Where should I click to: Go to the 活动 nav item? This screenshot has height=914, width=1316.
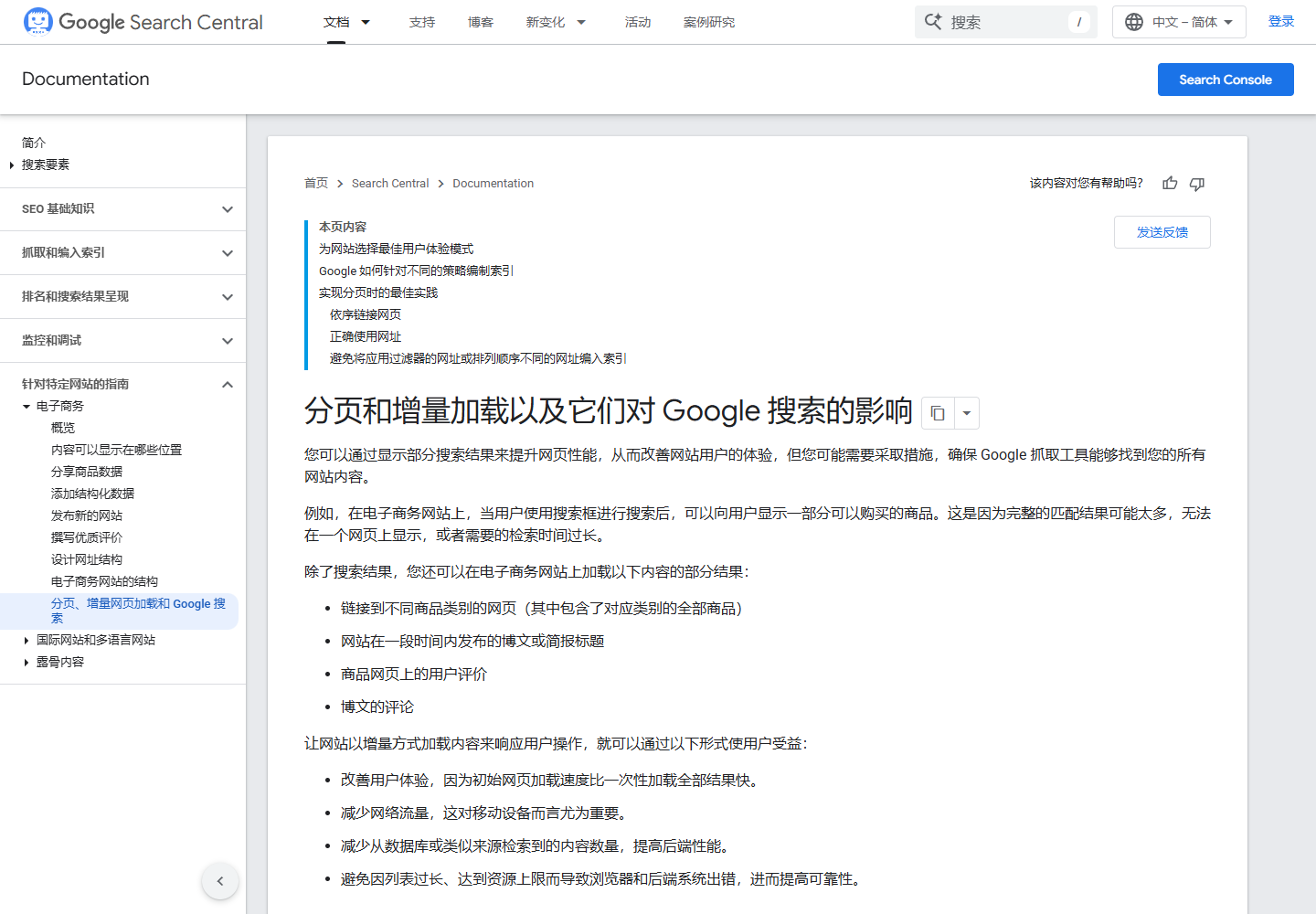point(638,22)
